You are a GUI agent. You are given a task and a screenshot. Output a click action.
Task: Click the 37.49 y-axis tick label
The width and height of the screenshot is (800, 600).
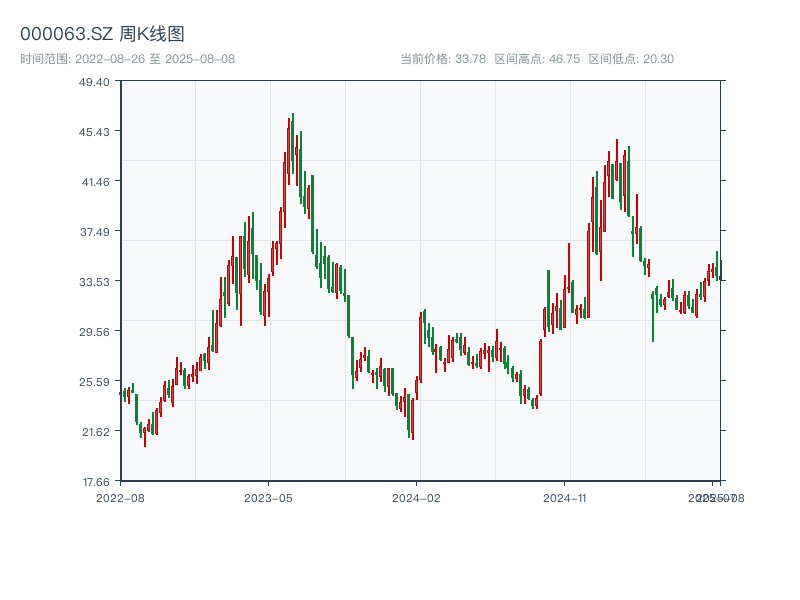[94, 231]
